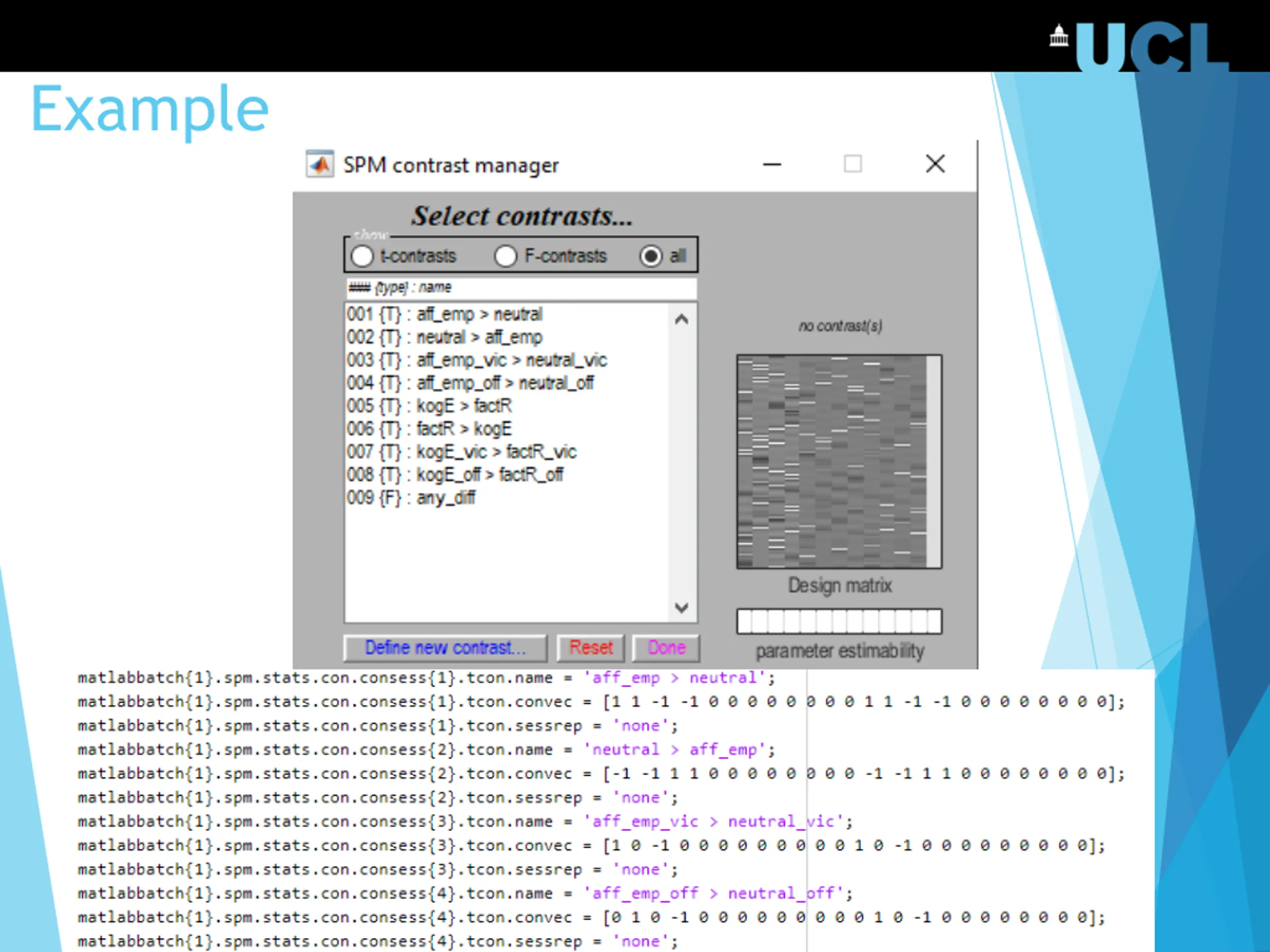Click code line consess{3}.tcon.convec
This screenshot has width=1270, height=952.
(x=591, y=846)
